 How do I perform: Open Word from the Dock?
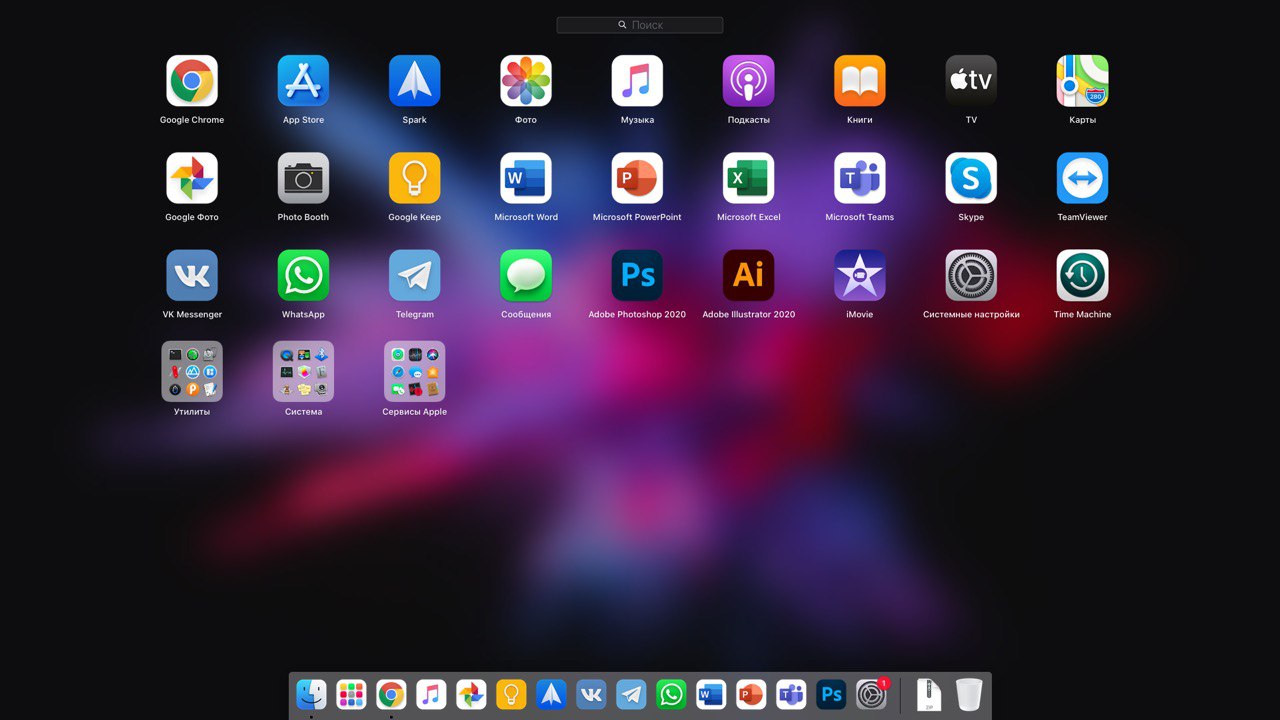click(711, 694)
